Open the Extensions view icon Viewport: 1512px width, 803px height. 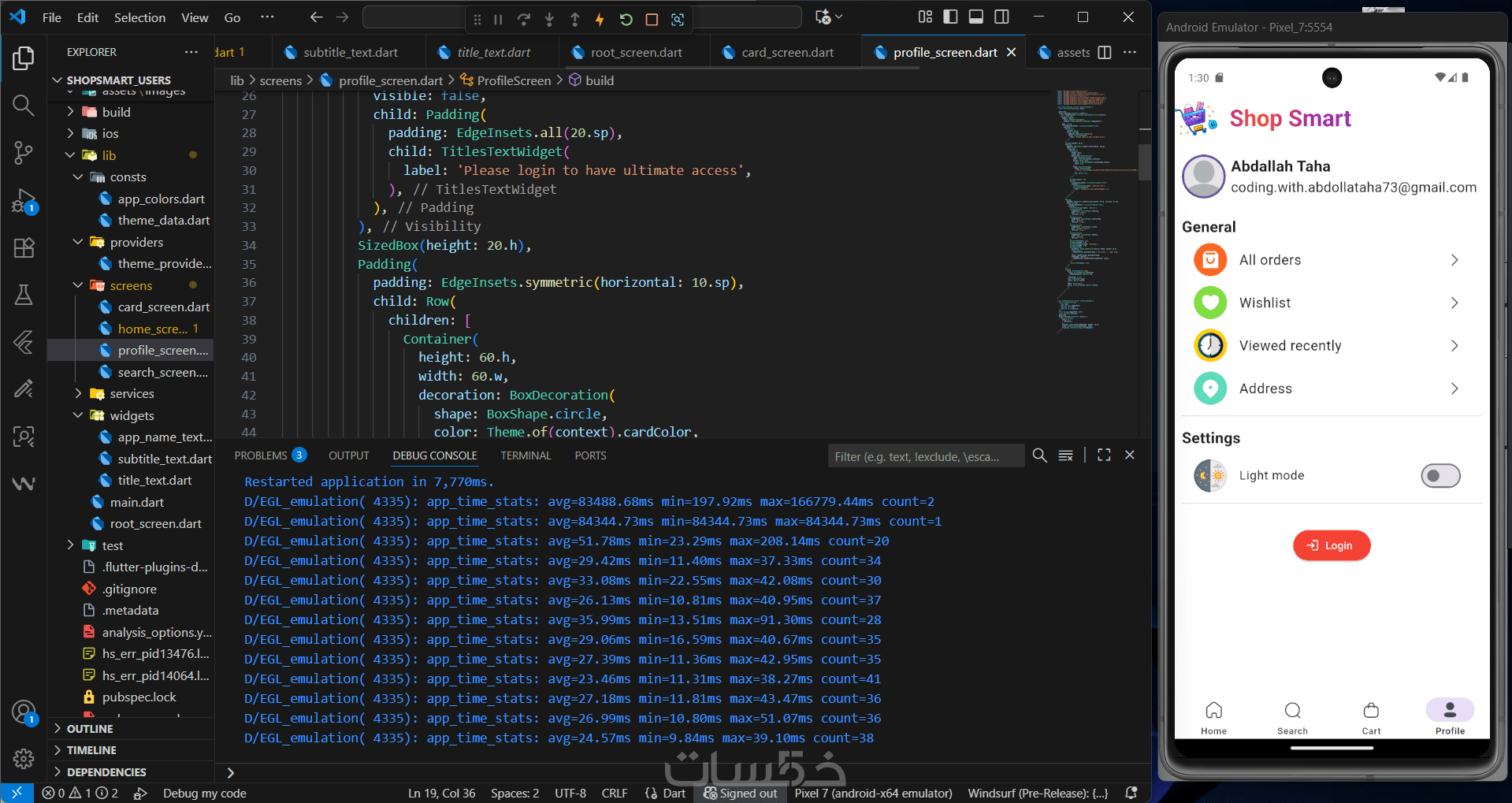(24, 248)
